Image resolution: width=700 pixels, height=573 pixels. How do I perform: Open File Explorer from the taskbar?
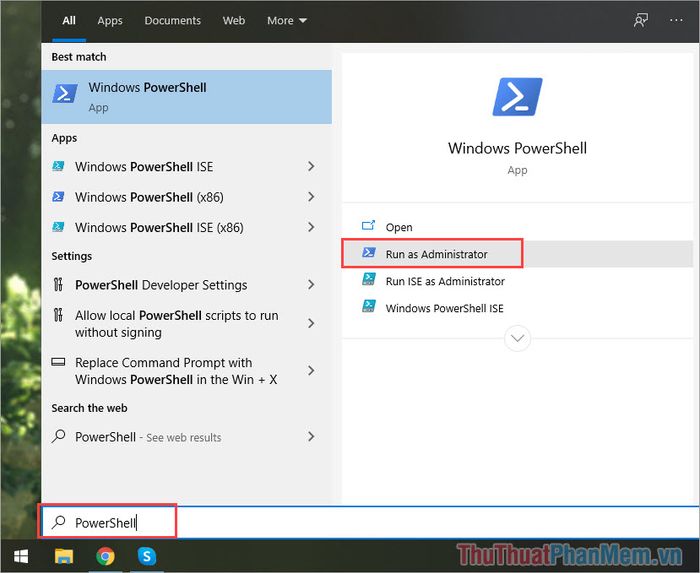[63, 555]
